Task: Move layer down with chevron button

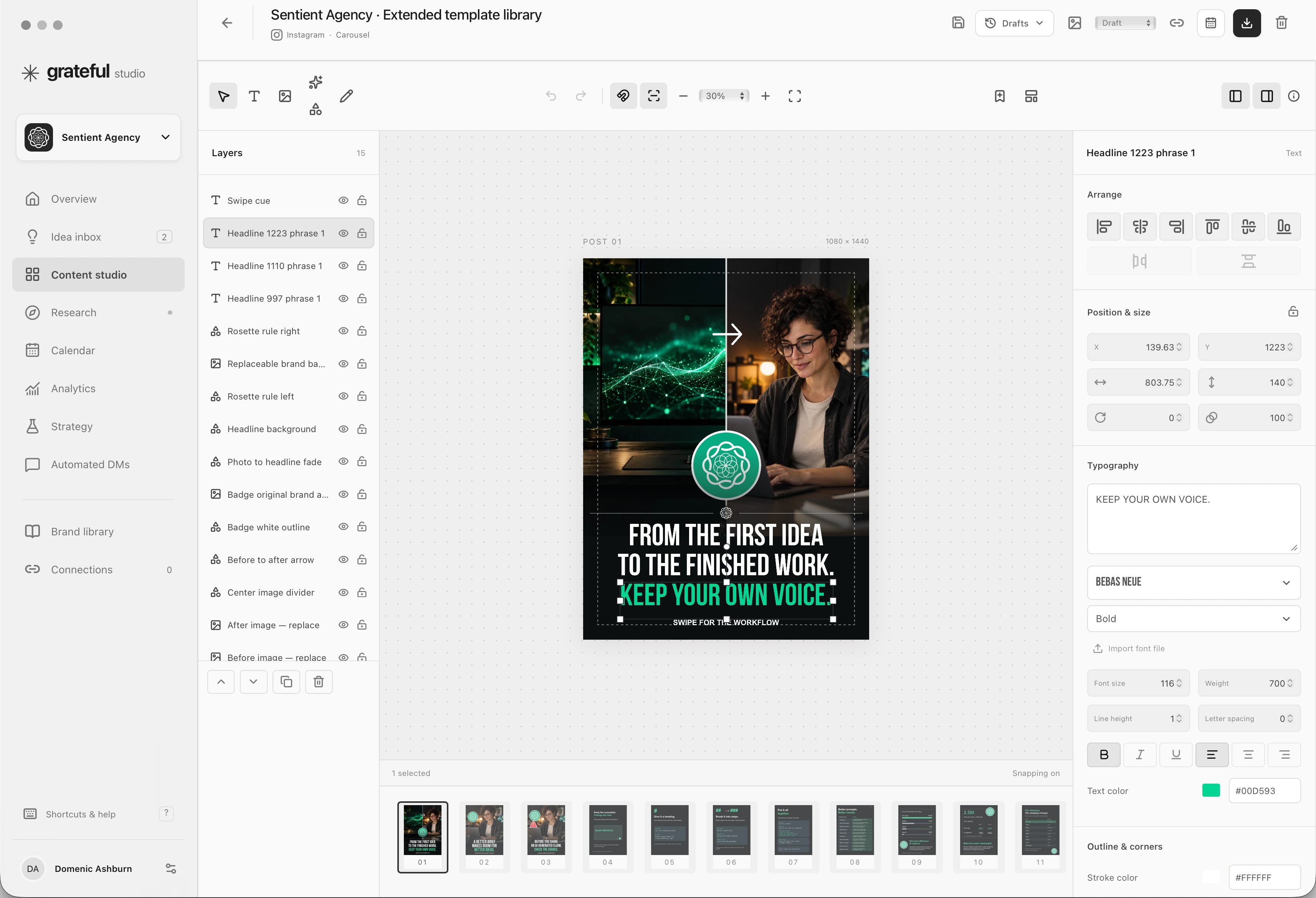Action: click(x=254, y=682)
